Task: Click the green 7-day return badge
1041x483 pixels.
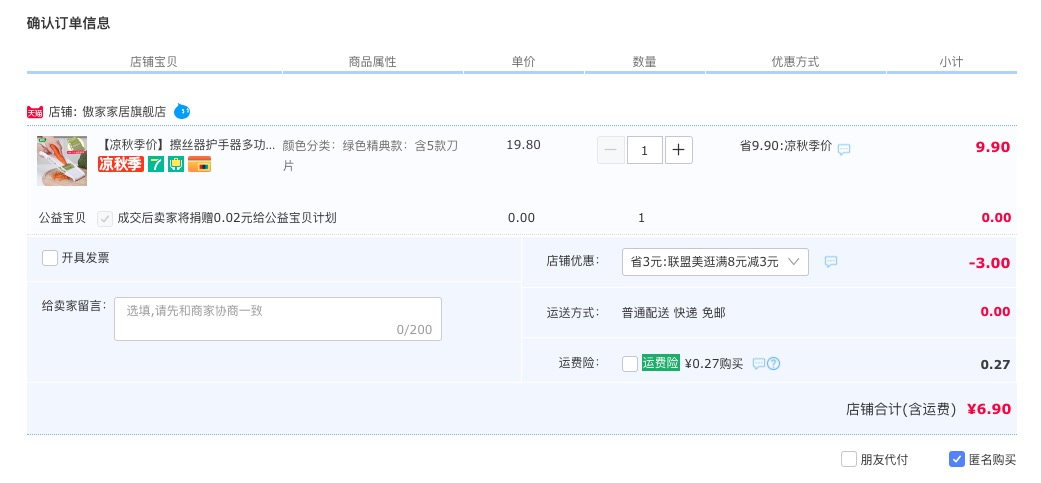Action: (x=156, y=164)
